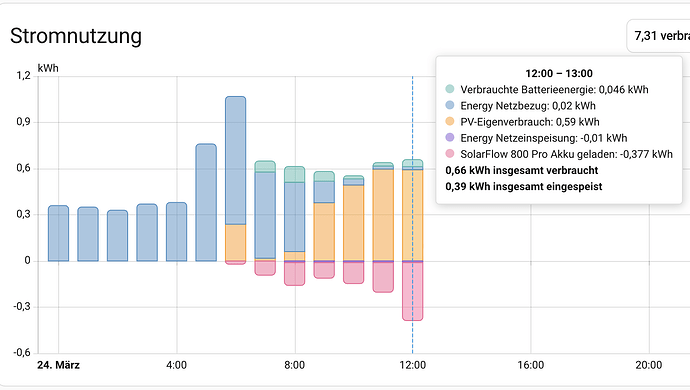Click 'Verbrauchte Batterieenergie: 0,046 kWh' tooltip line
The height and width of the screenshot is (390, 690).
(x=554, y=89)
